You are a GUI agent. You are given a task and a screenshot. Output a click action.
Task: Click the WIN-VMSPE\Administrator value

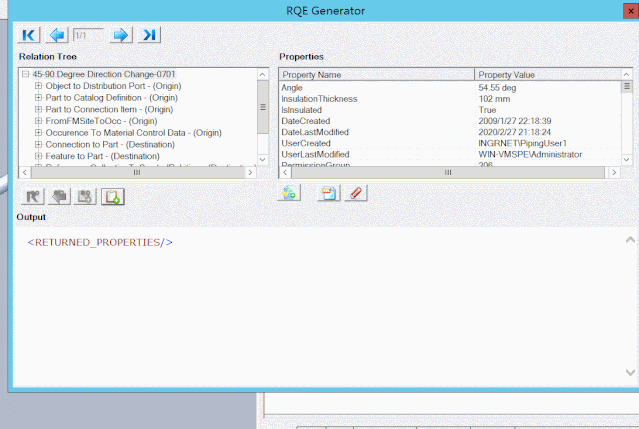click(530, 154)
